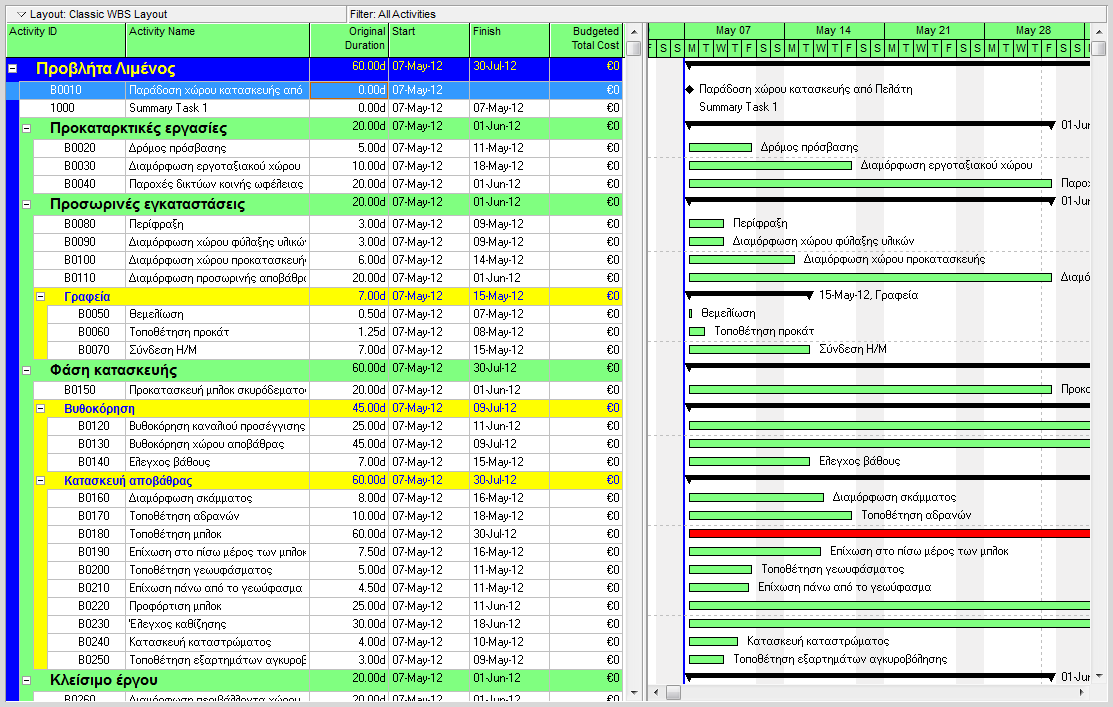Click the activity table scroll down arrow
This screenshot has width=1113, height=707.
(635, 692)
